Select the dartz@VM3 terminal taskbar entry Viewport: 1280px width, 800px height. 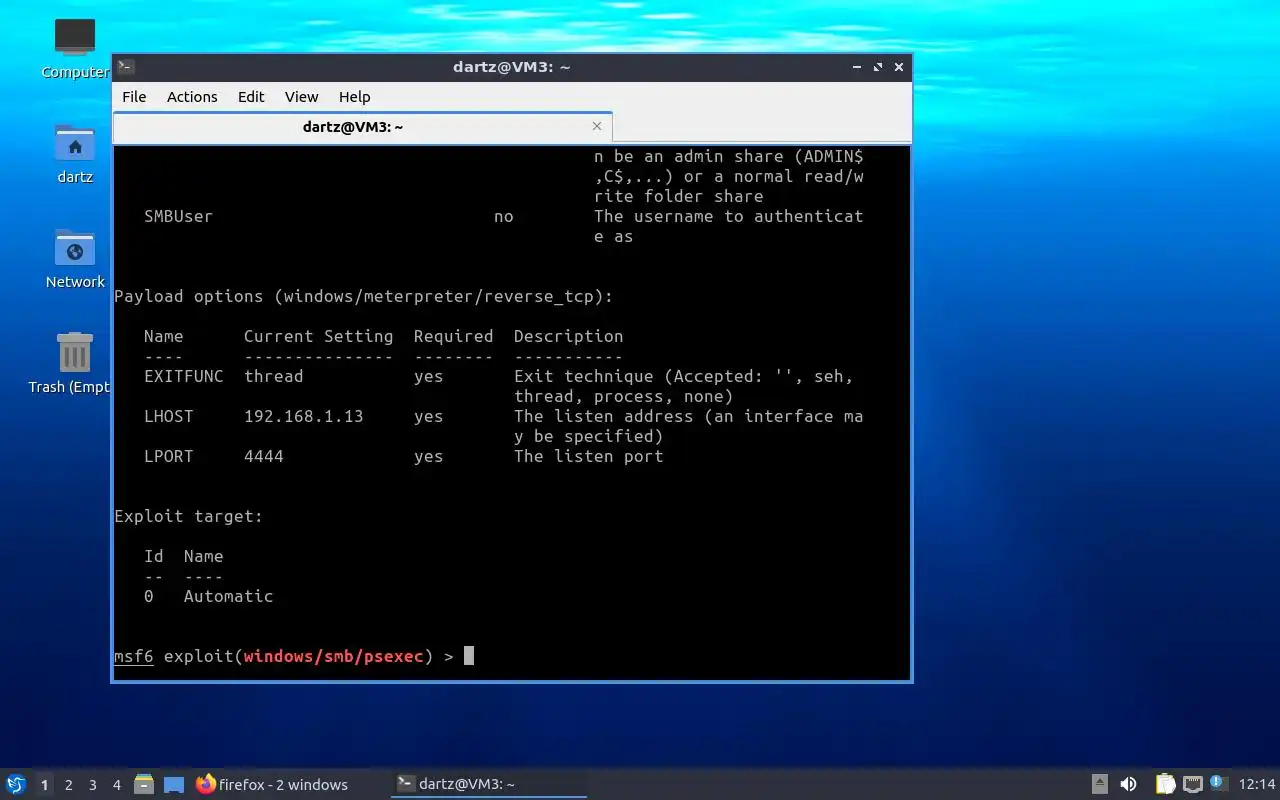(487, 785)
